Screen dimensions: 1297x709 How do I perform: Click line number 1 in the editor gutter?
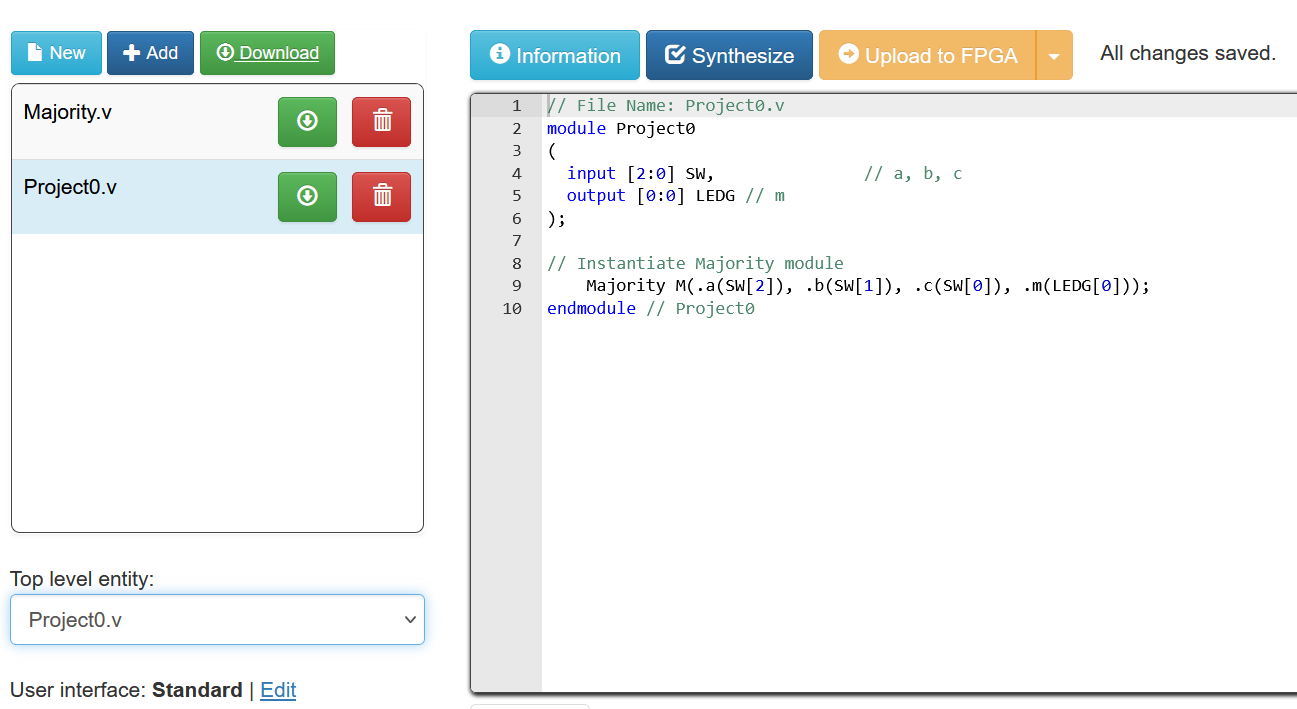(516, 106)
